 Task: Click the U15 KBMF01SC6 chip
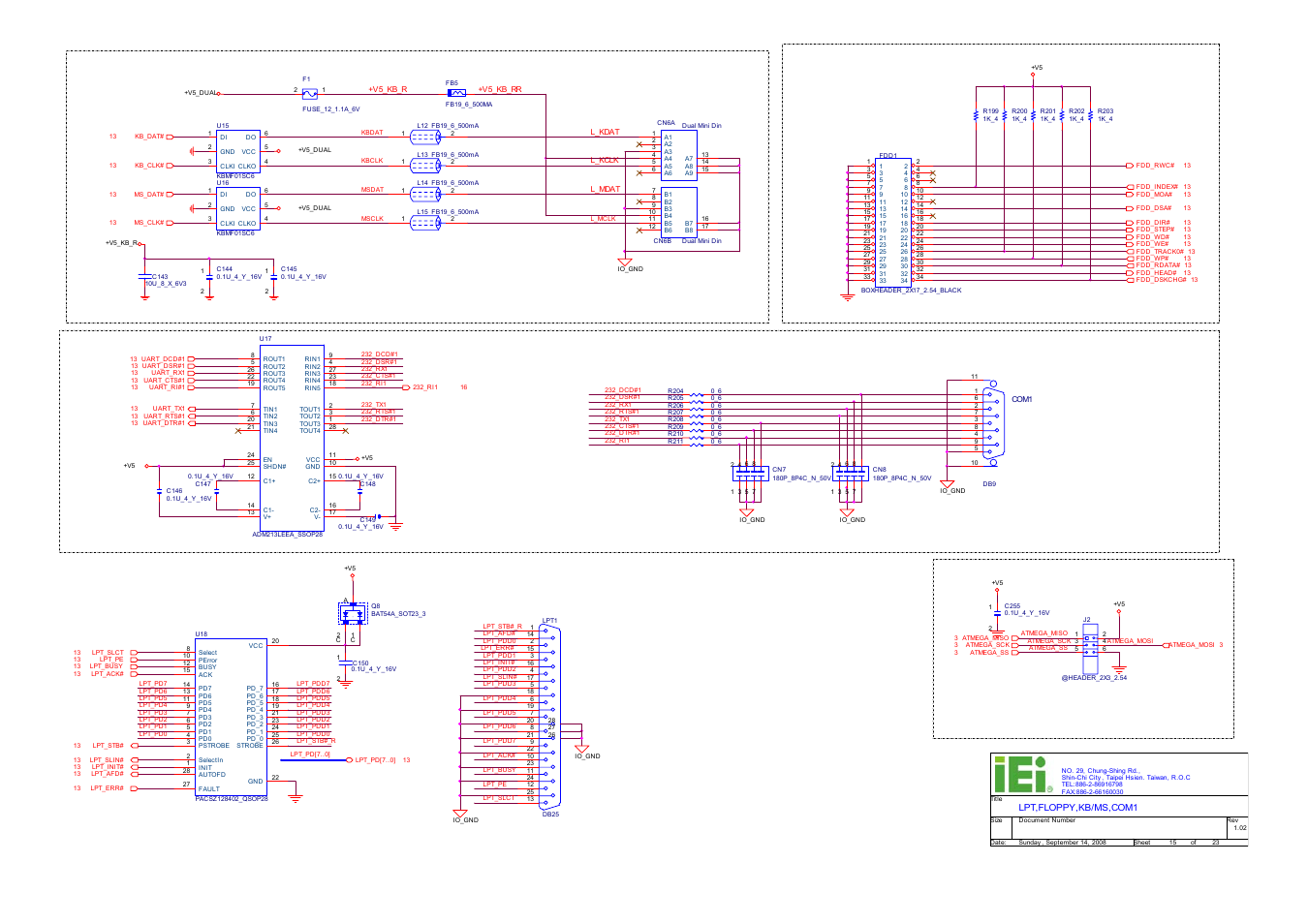[x=237, y=152]
